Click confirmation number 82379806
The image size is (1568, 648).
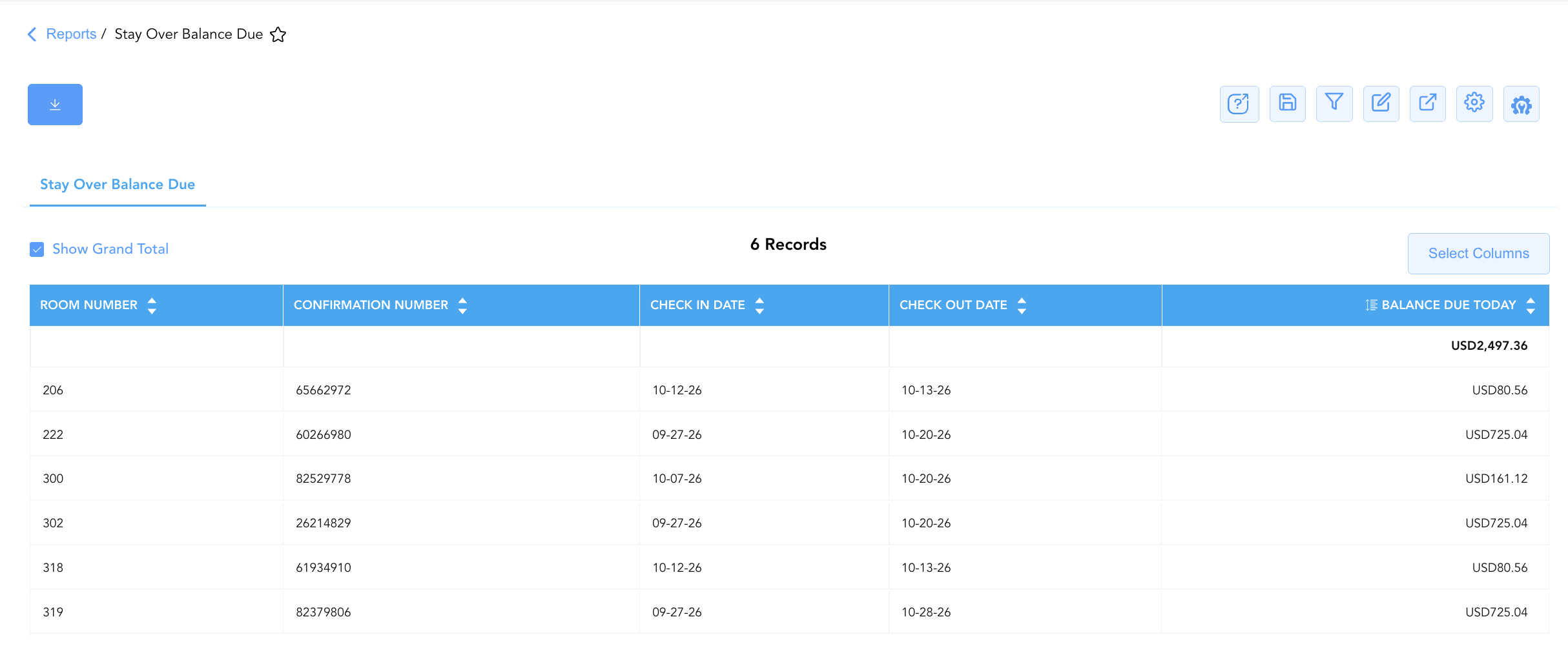coord(323,613)
